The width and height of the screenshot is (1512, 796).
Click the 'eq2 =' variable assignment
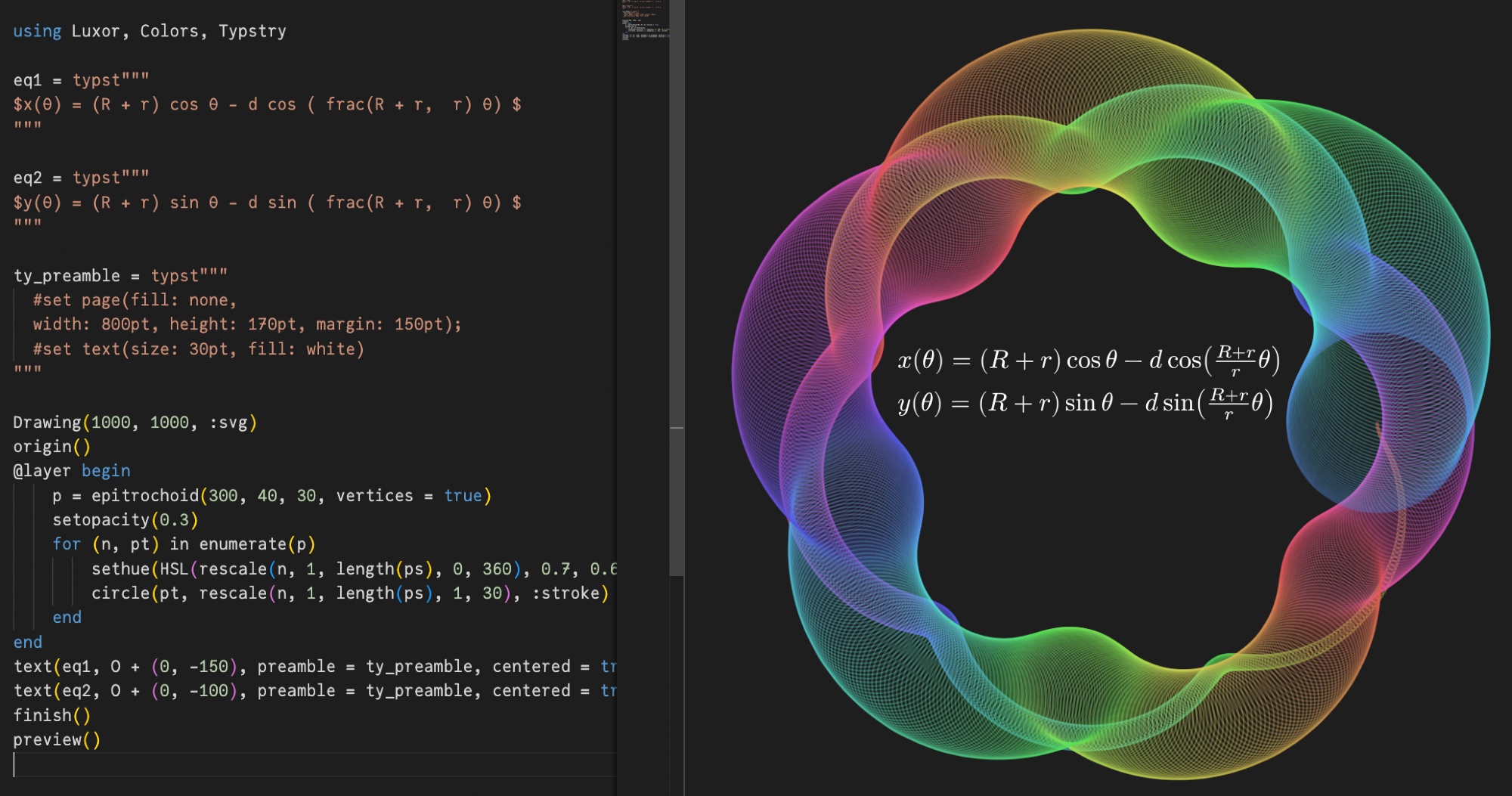(x=36, y=178)
